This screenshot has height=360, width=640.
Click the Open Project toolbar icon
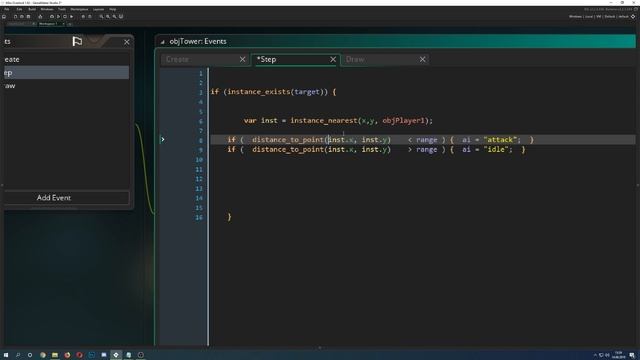[x=22, y=17]
